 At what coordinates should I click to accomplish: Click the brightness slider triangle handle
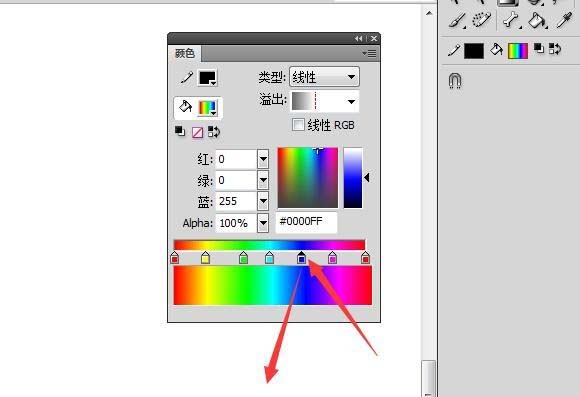coord(367,178)
